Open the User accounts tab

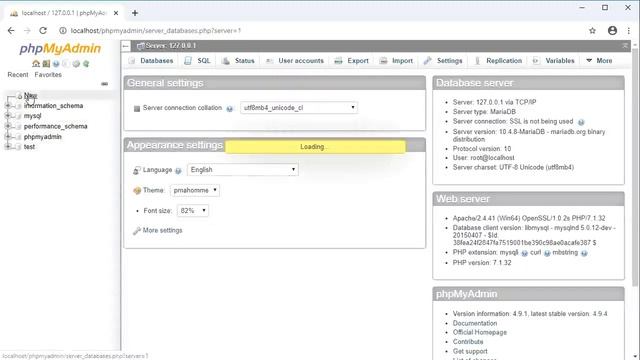pos(295,60)
